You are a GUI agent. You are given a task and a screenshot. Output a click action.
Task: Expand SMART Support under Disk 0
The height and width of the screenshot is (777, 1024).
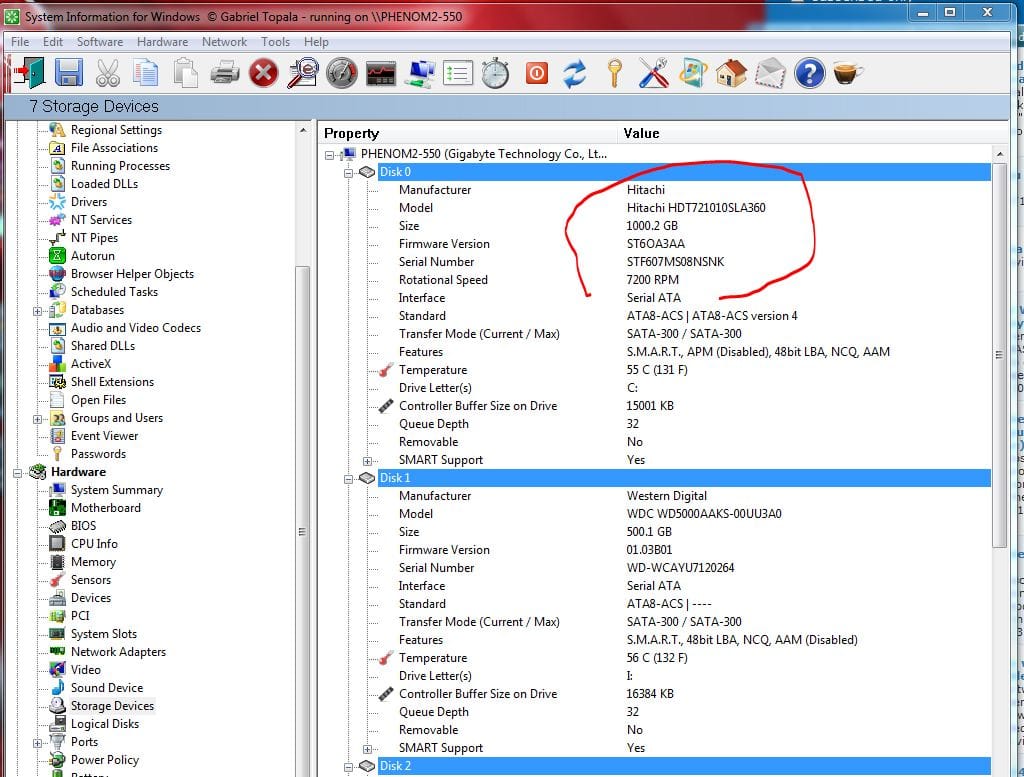click(367, 461)
